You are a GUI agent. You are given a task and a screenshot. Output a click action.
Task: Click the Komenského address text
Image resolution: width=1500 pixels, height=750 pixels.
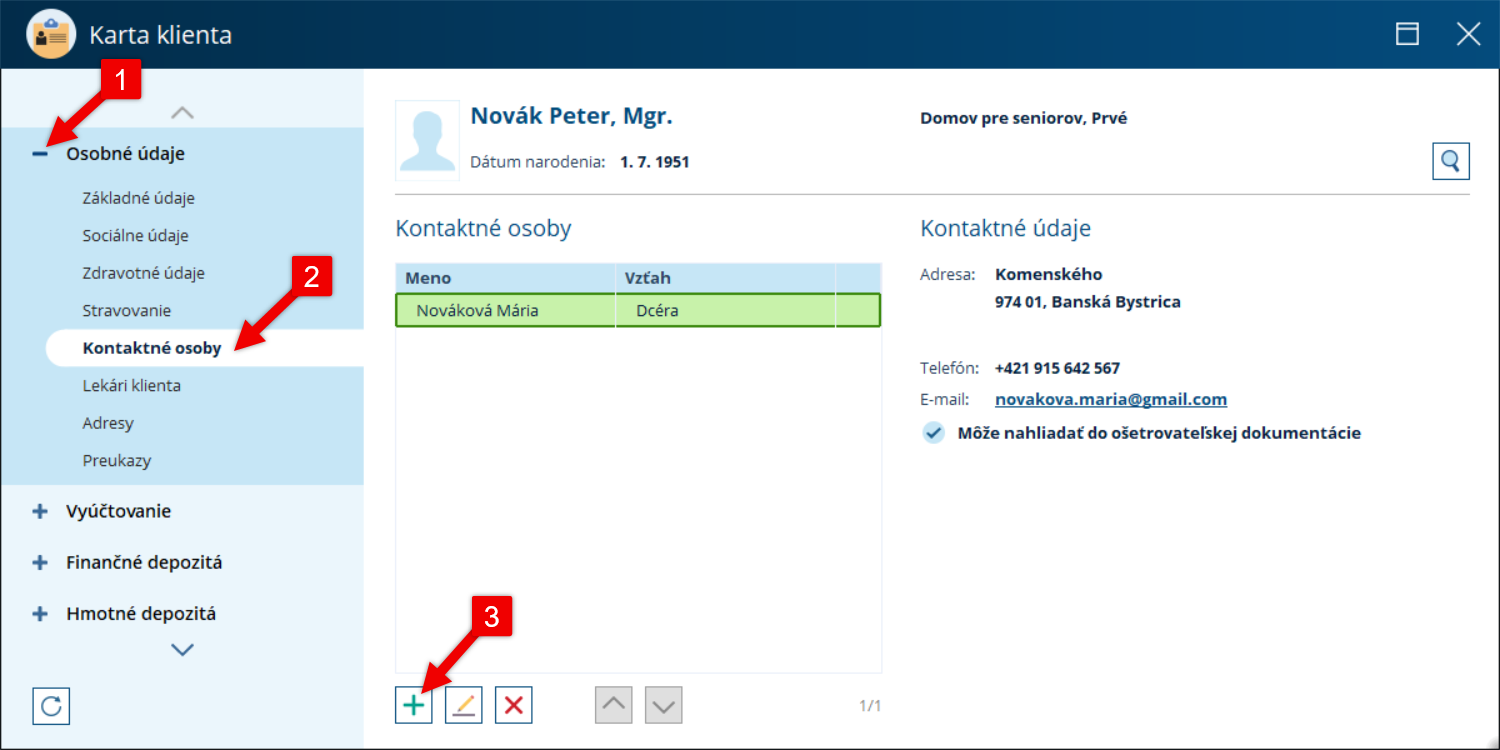pos(1049,274)
